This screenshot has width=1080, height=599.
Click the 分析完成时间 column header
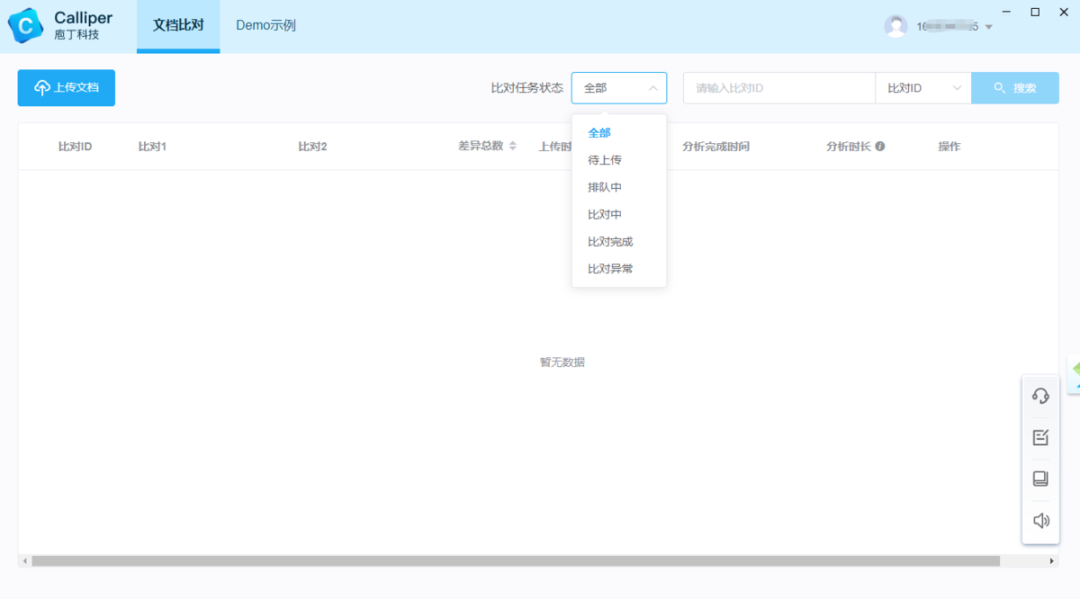click(716, 146)
